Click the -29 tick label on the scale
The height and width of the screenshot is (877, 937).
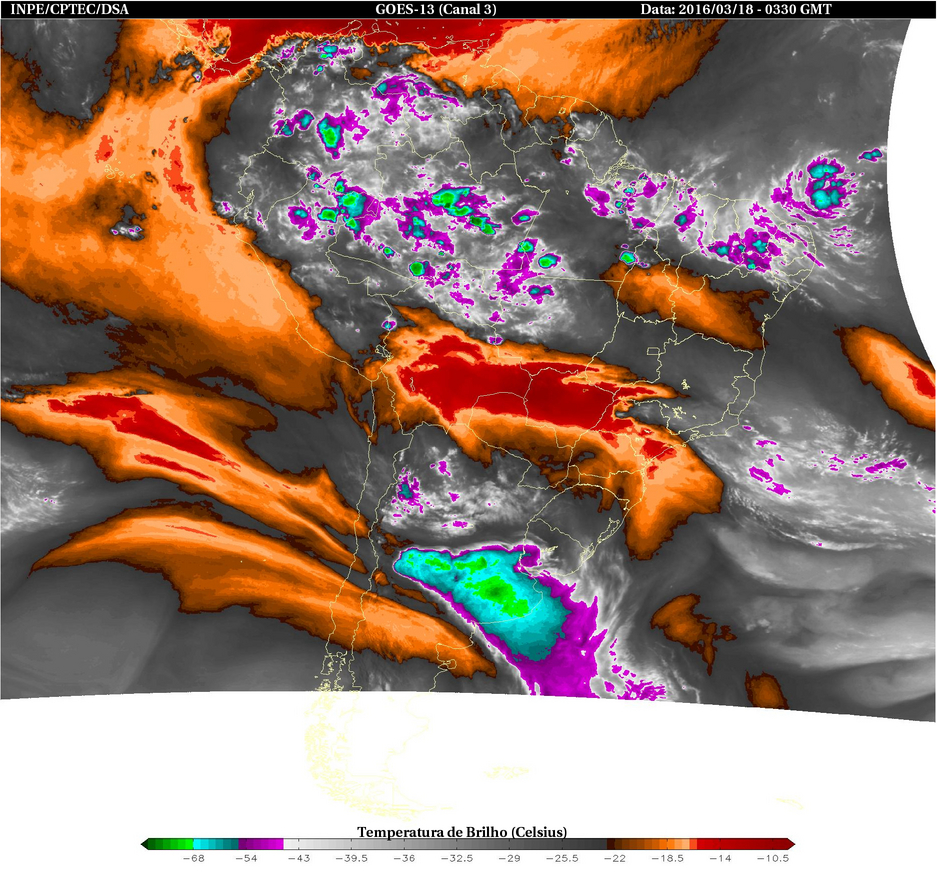tap(510, 859)
